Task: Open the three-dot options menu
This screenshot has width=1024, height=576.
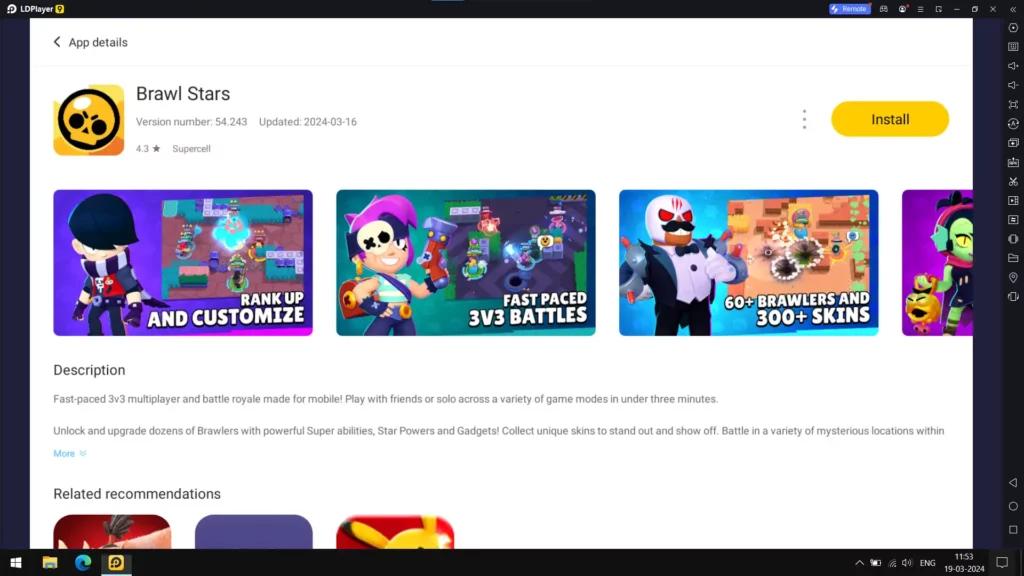Action: (x=804, y=120)
